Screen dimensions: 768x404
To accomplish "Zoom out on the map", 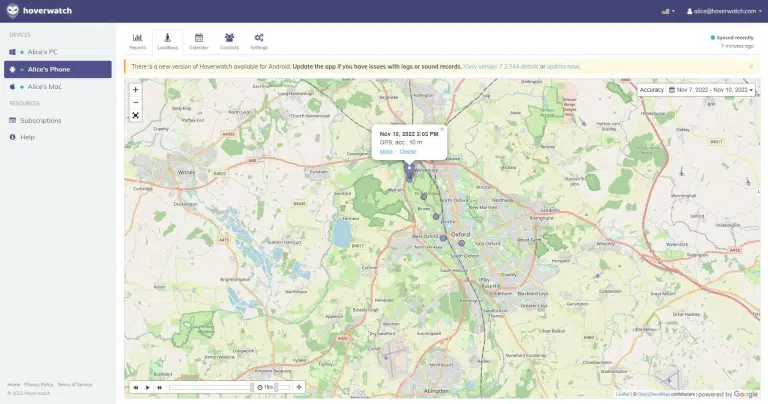I will (x=136, y=102).
